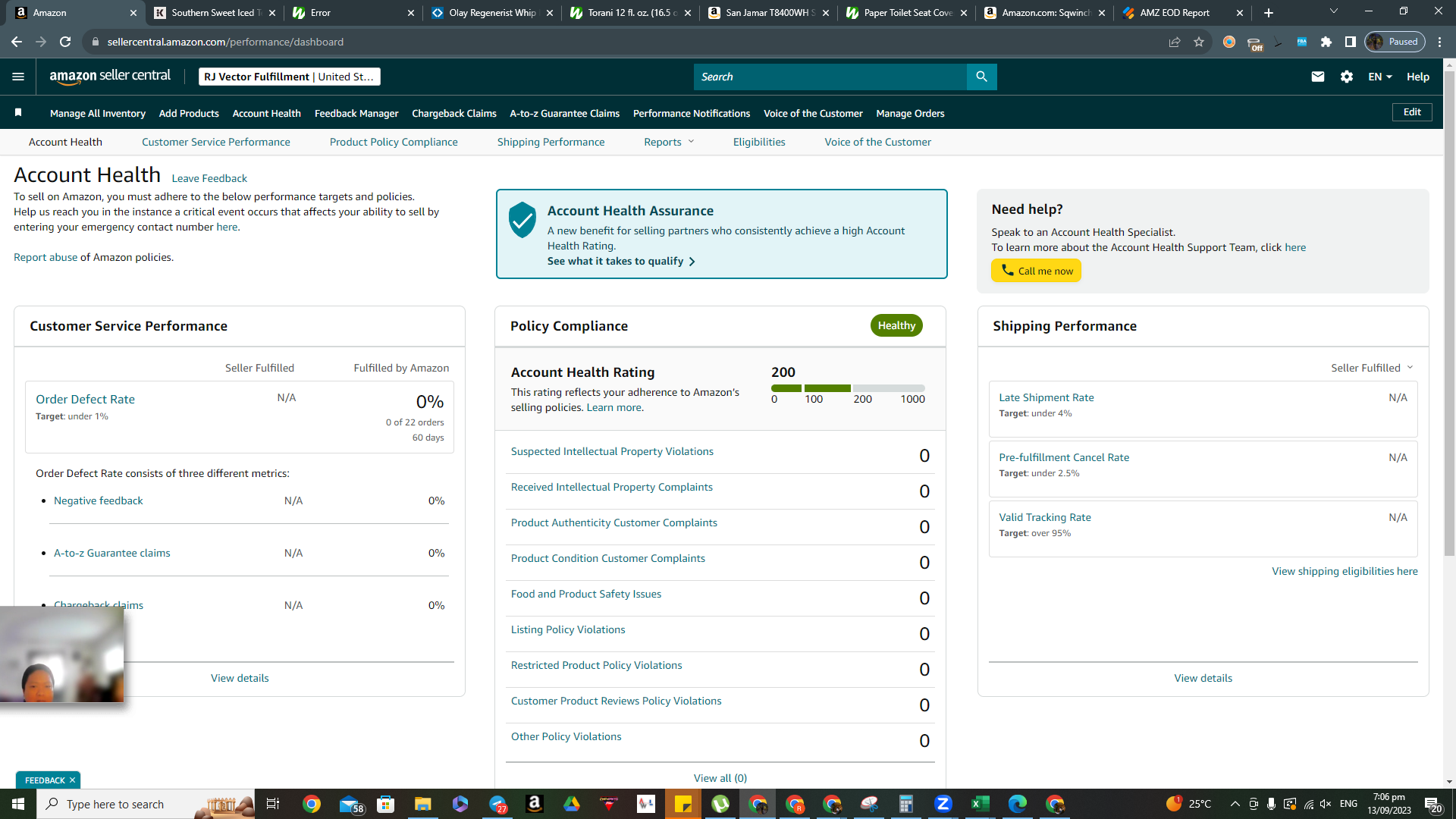Open Task View in the taskbar
The image size is (1456, 819).
point(273,804)
